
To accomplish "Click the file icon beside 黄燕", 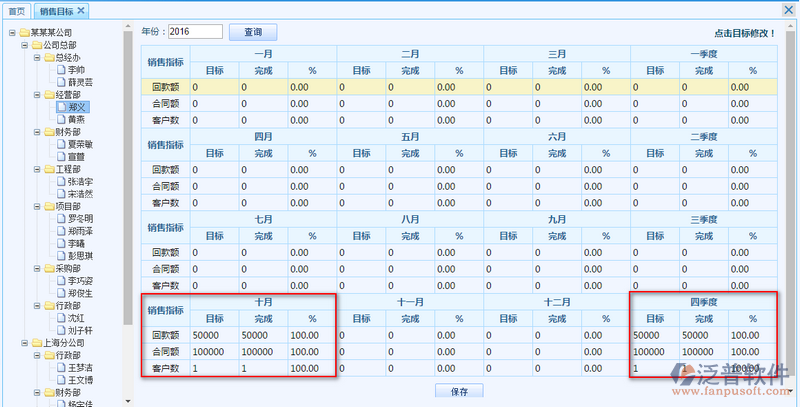I will click(x=60, y=119).
